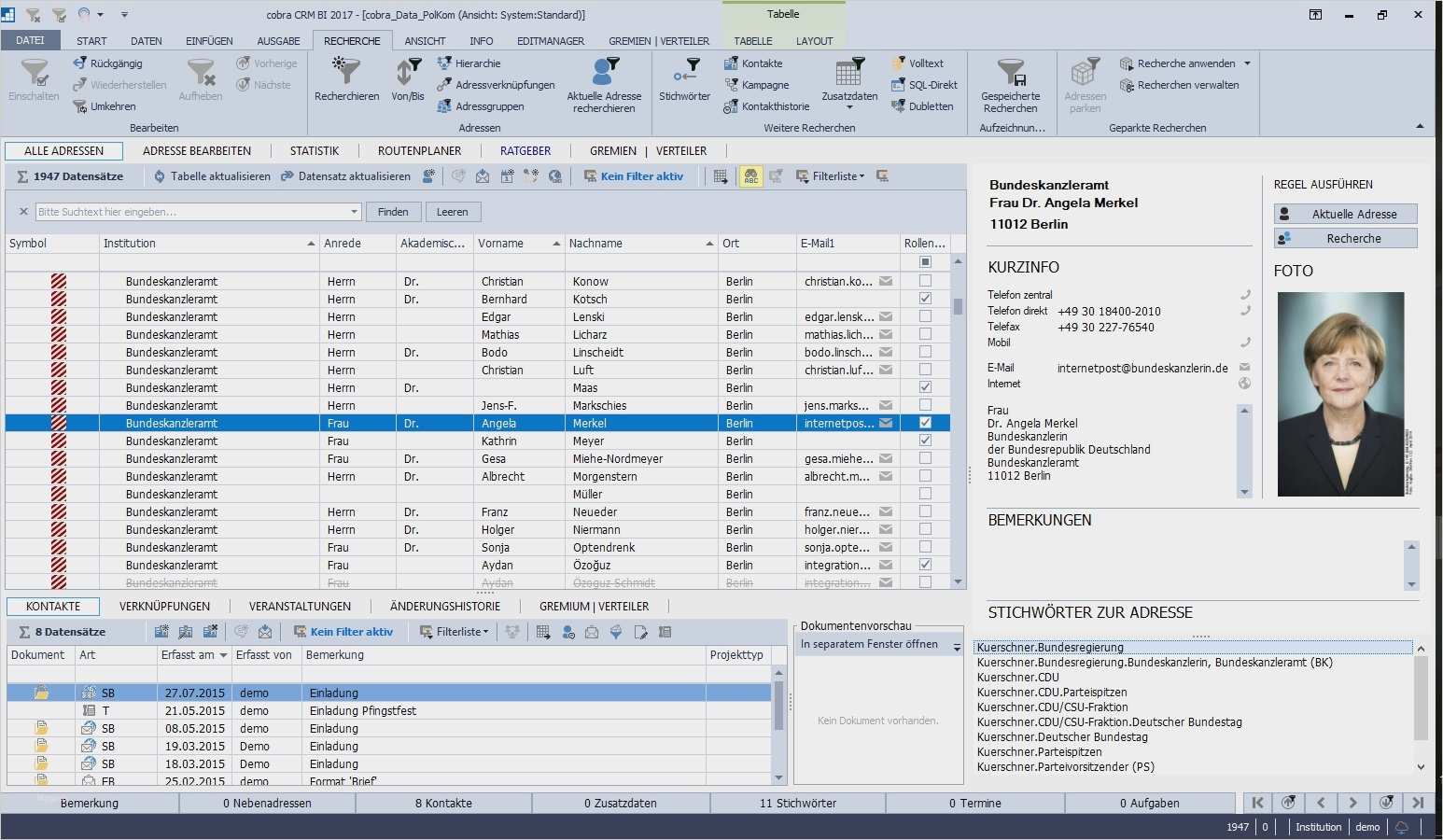This screenshot has height=840, width=1443.
Task: Expand the Filterliste dropdown in Kontakte panel
Action: click(486, 632)
